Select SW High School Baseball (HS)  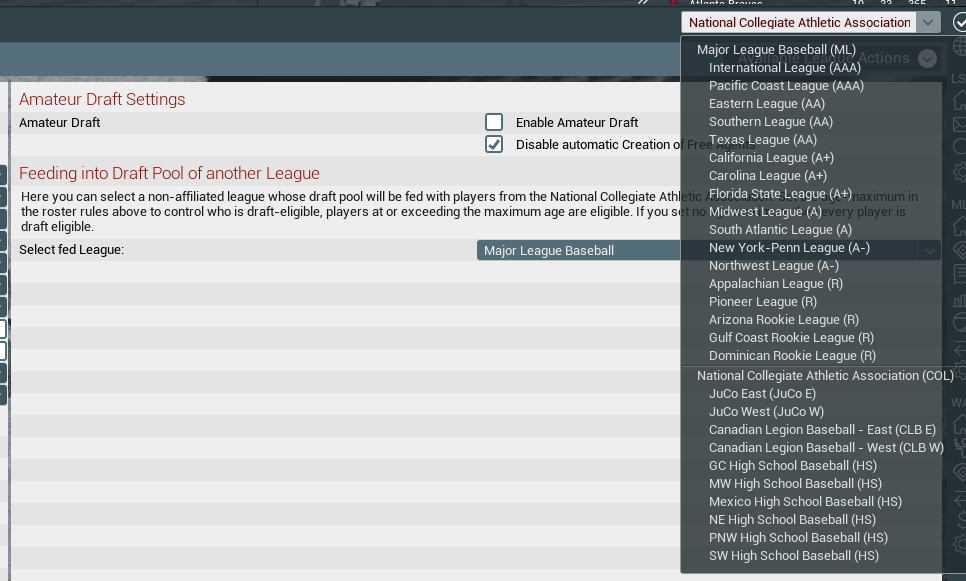tap(794, 556)
